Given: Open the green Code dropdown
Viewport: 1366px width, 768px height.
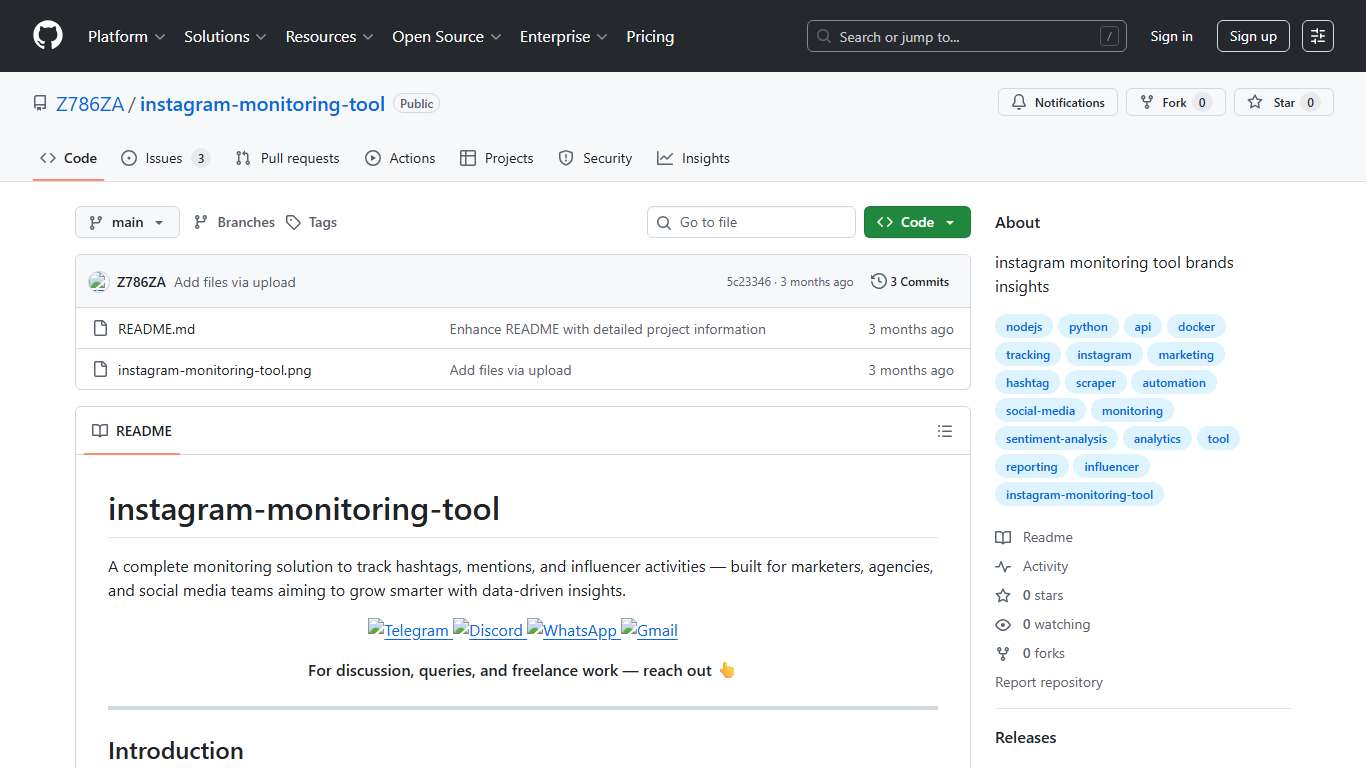Looking at the screenshot, I should (x=915, y=221).
